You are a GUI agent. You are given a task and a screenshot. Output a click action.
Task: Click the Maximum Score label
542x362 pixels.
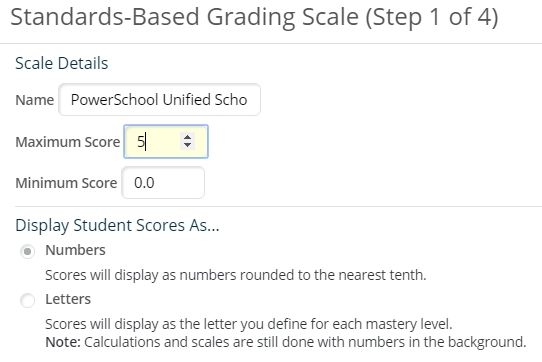tap(68, 142)
